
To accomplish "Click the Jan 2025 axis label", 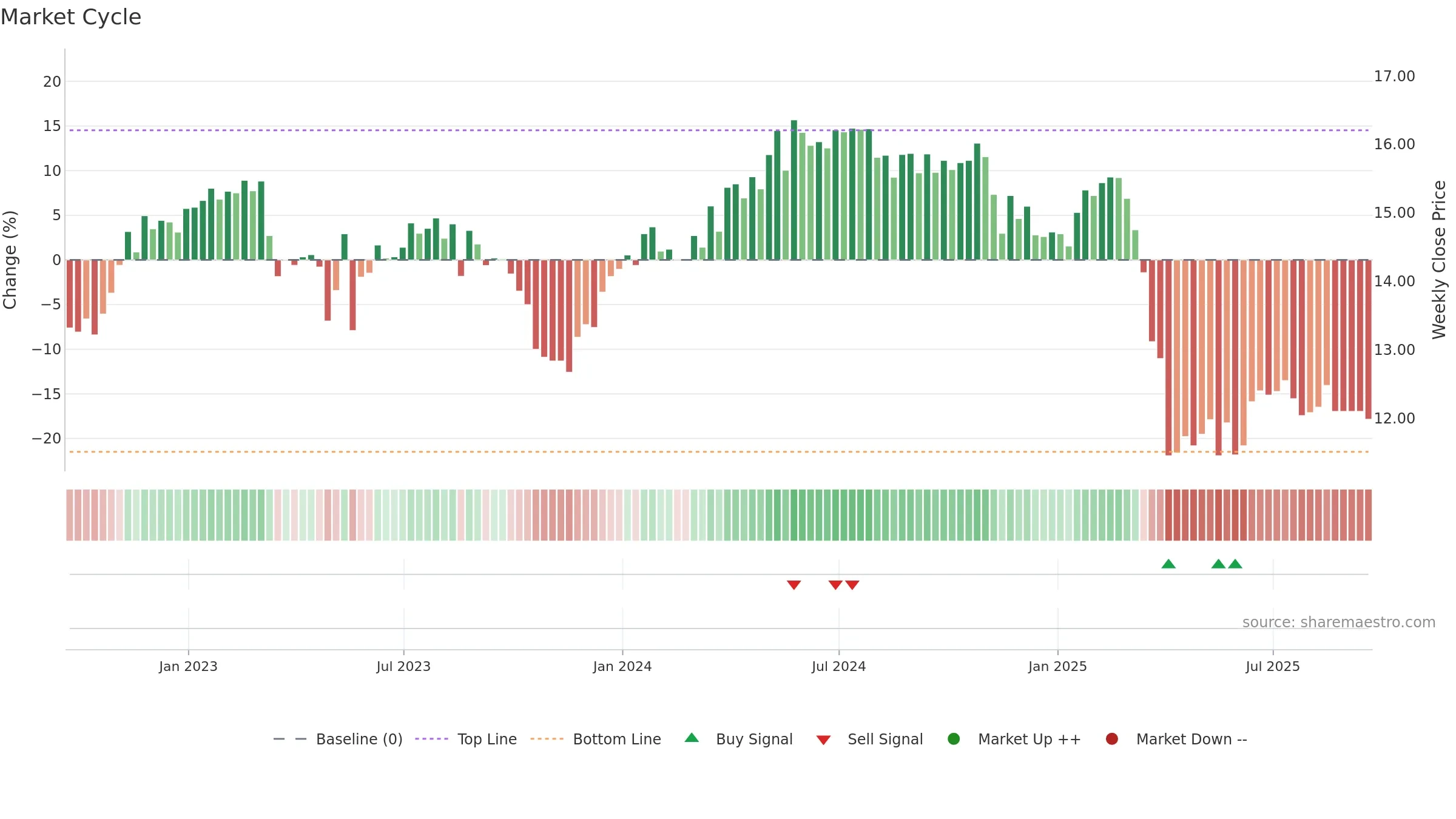I will [1057, 666].
